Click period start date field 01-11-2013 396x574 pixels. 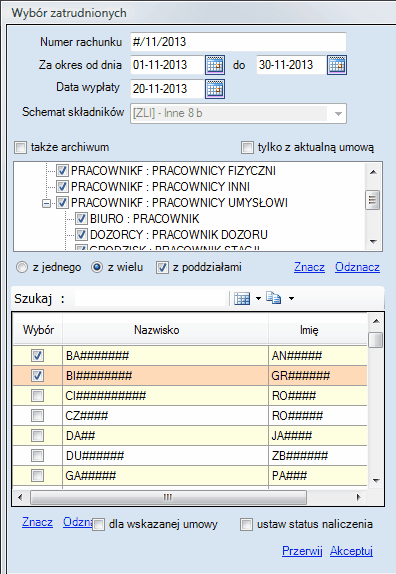coord(167,65)
